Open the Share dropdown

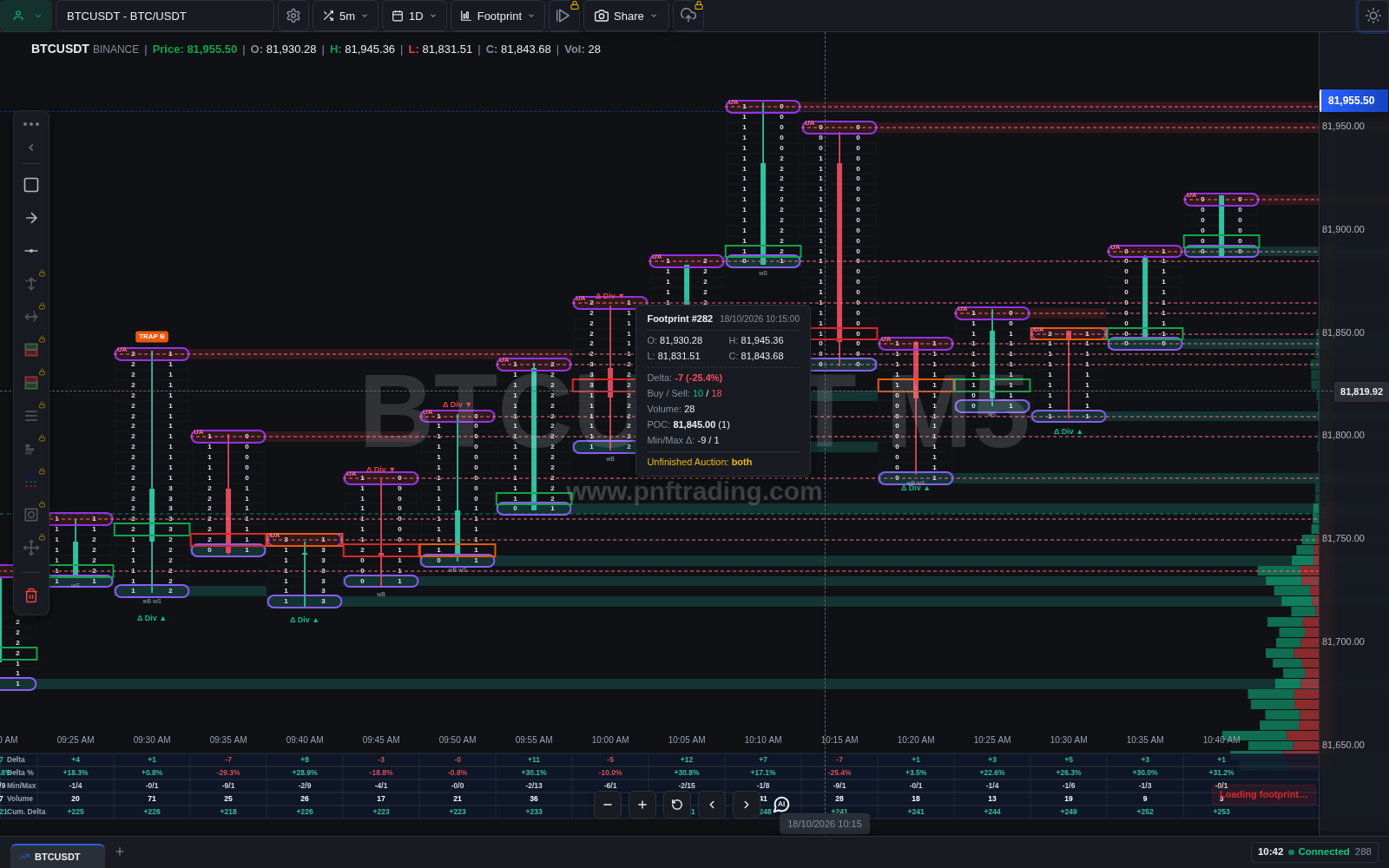tap(626, 16)
